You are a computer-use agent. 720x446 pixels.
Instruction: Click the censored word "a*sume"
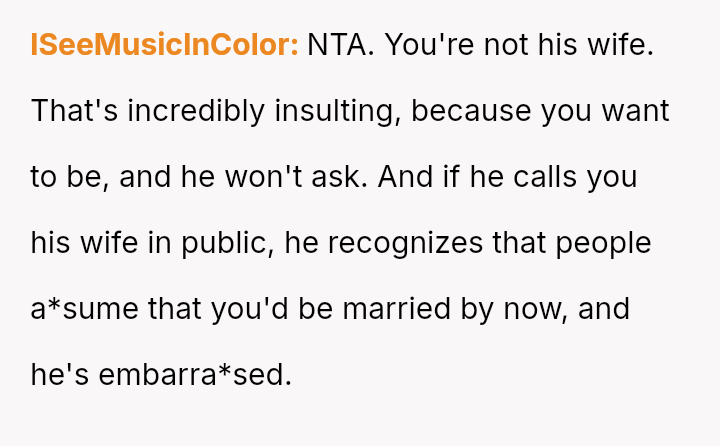click(x=84, y=309)
